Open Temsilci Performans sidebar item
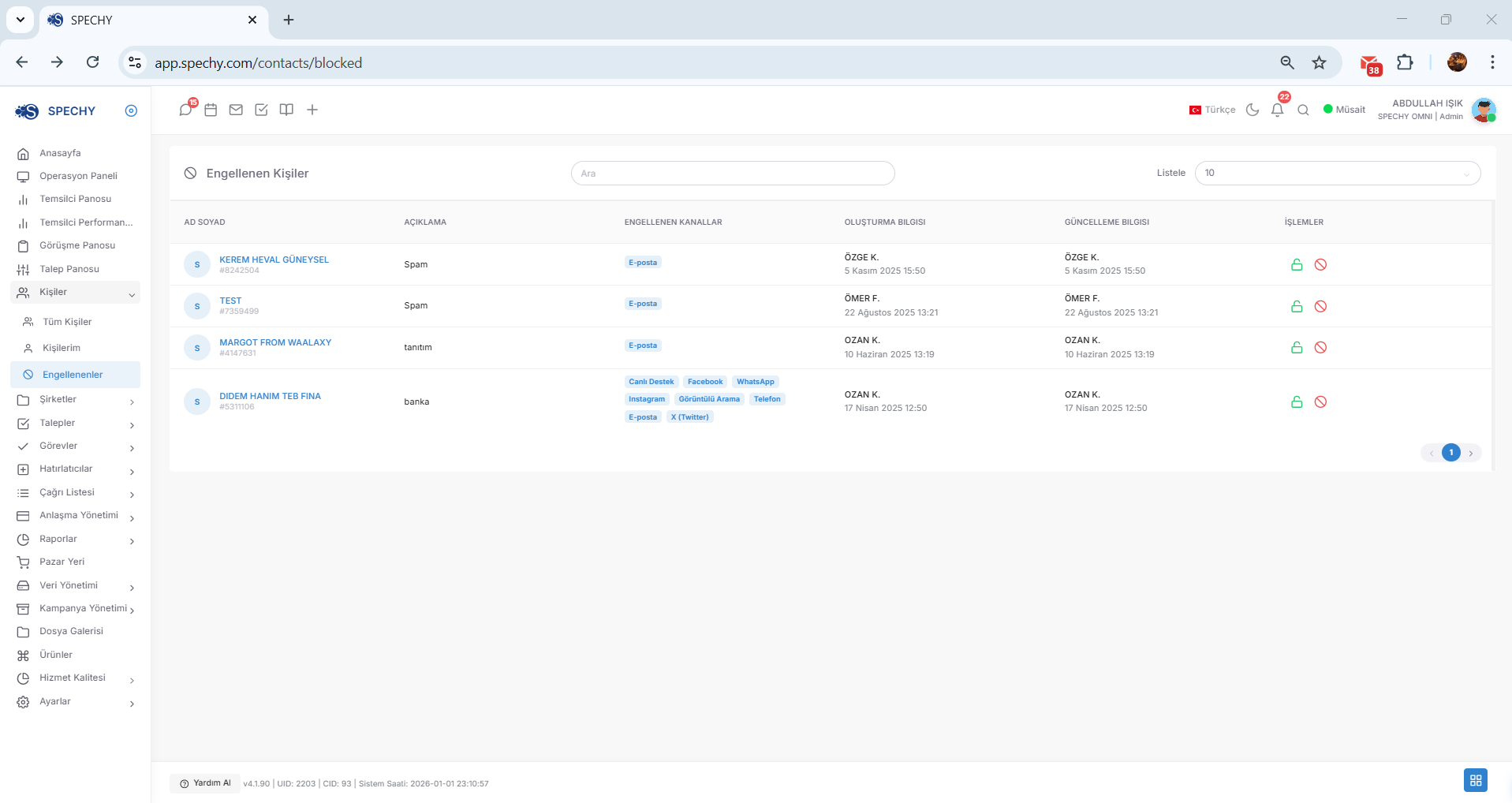Image resolution: width=1512 pixels, height=803 pixels. pos(76,222)
